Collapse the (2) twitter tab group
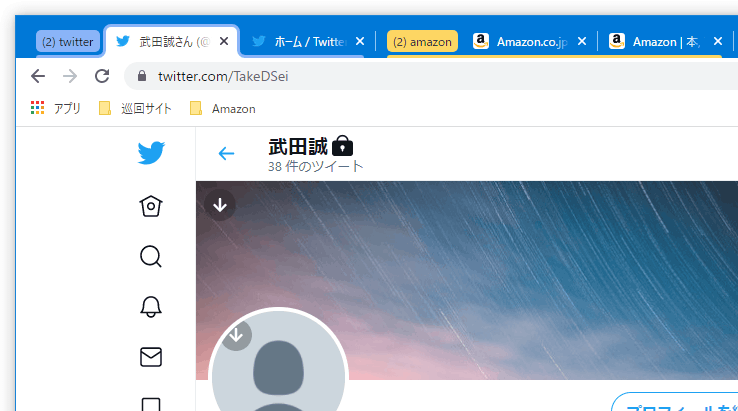Image resolution: width=738 pixels, height=411 pixels. pyautogui.click(x=68, y=42)
